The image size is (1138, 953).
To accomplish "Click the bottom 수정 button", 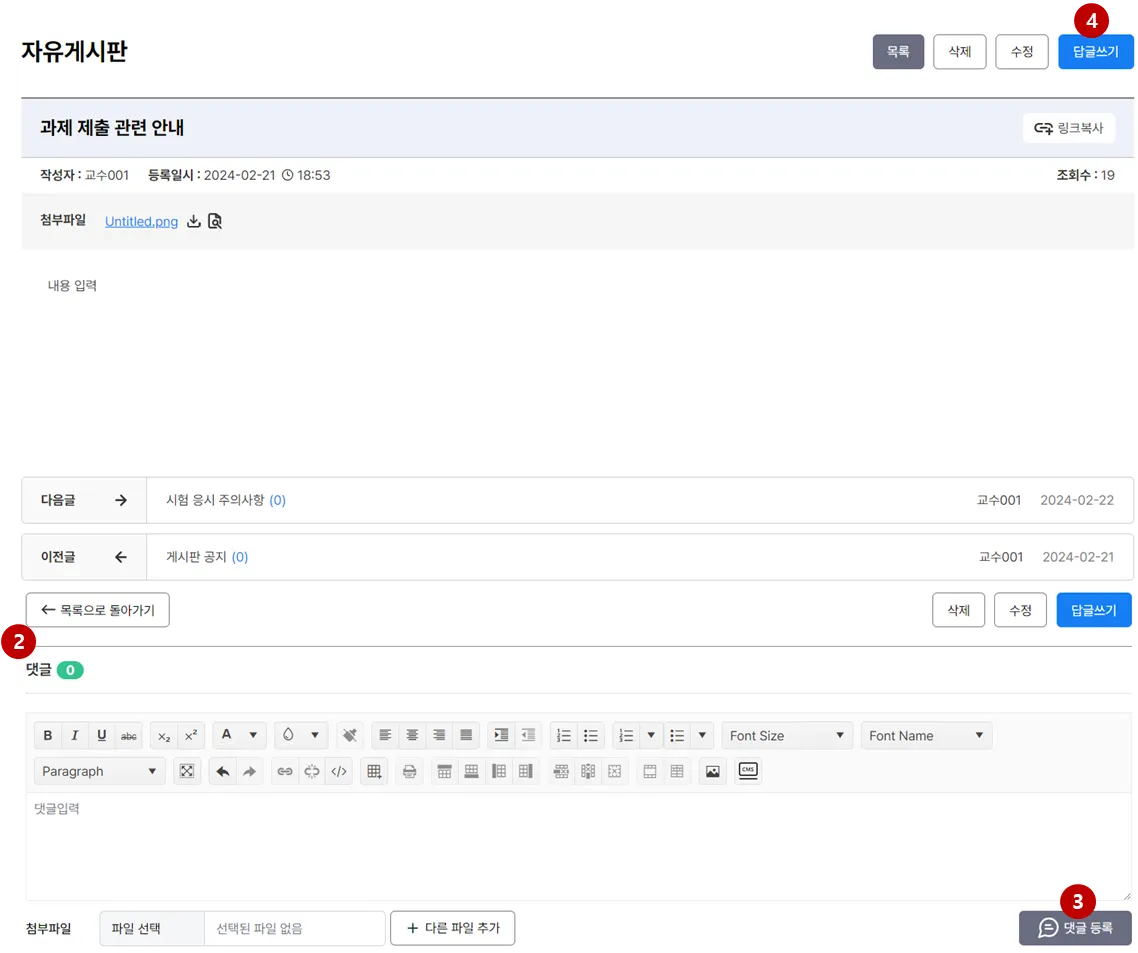I will pos(1020,610).
